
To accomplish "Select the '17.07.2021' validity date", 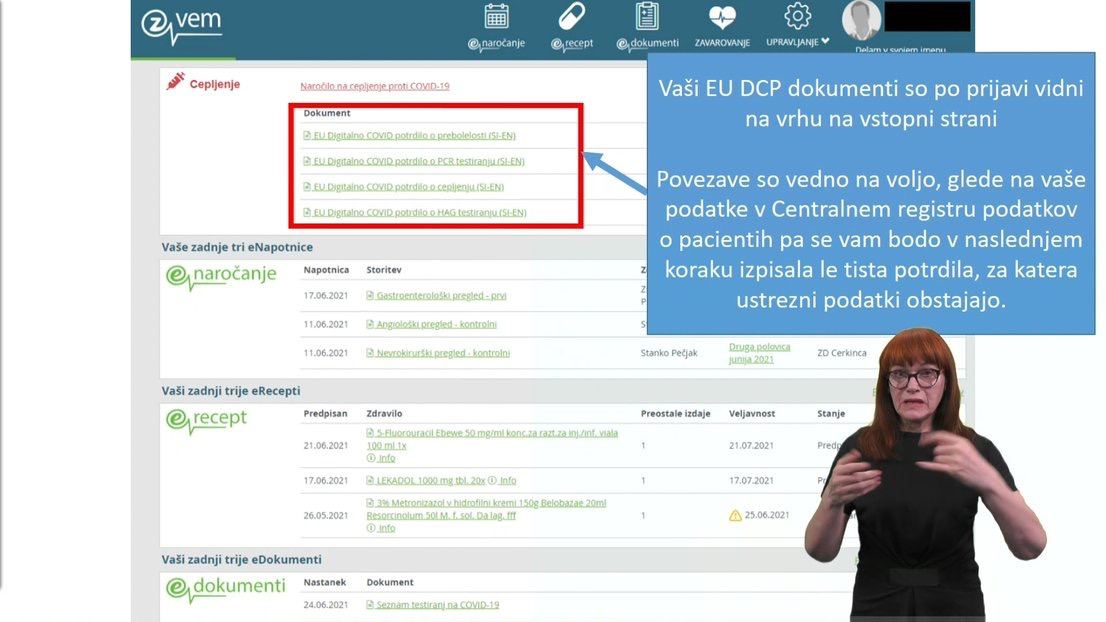I will pos(751,481).
